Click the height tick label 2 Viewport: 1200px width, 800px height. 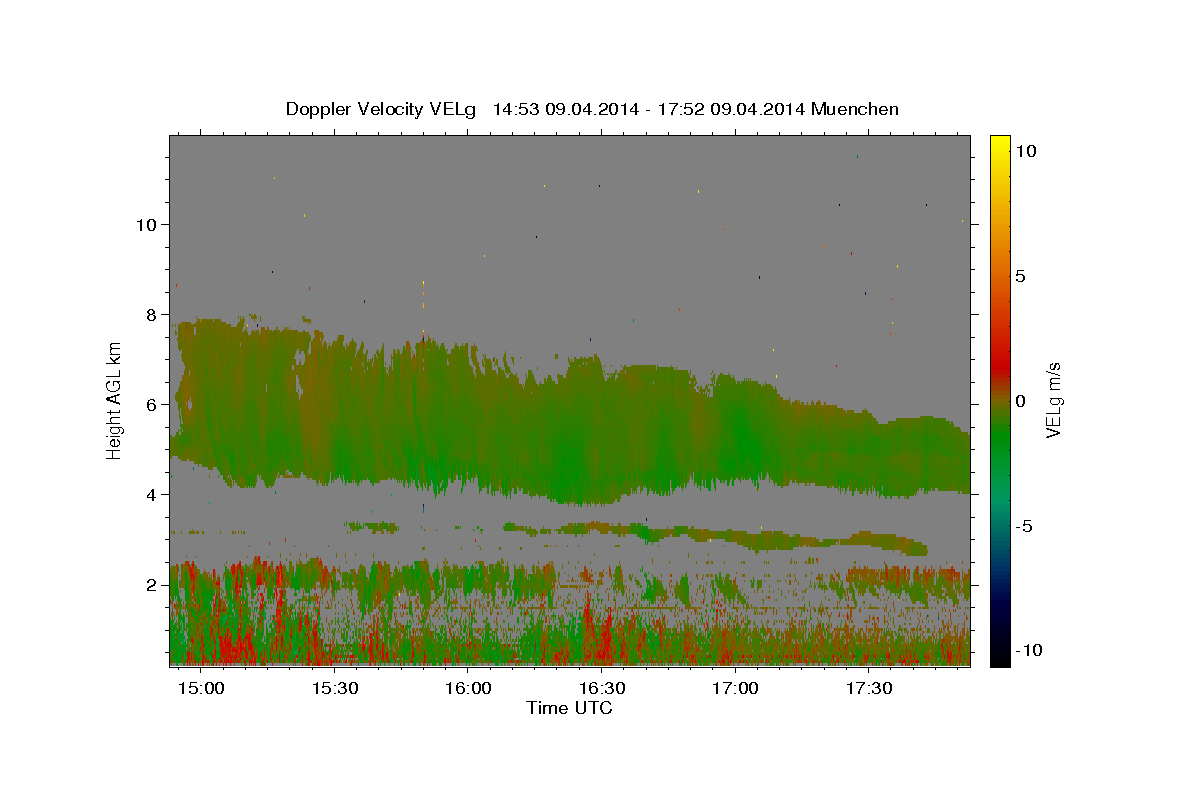click(x=152, y=584)
